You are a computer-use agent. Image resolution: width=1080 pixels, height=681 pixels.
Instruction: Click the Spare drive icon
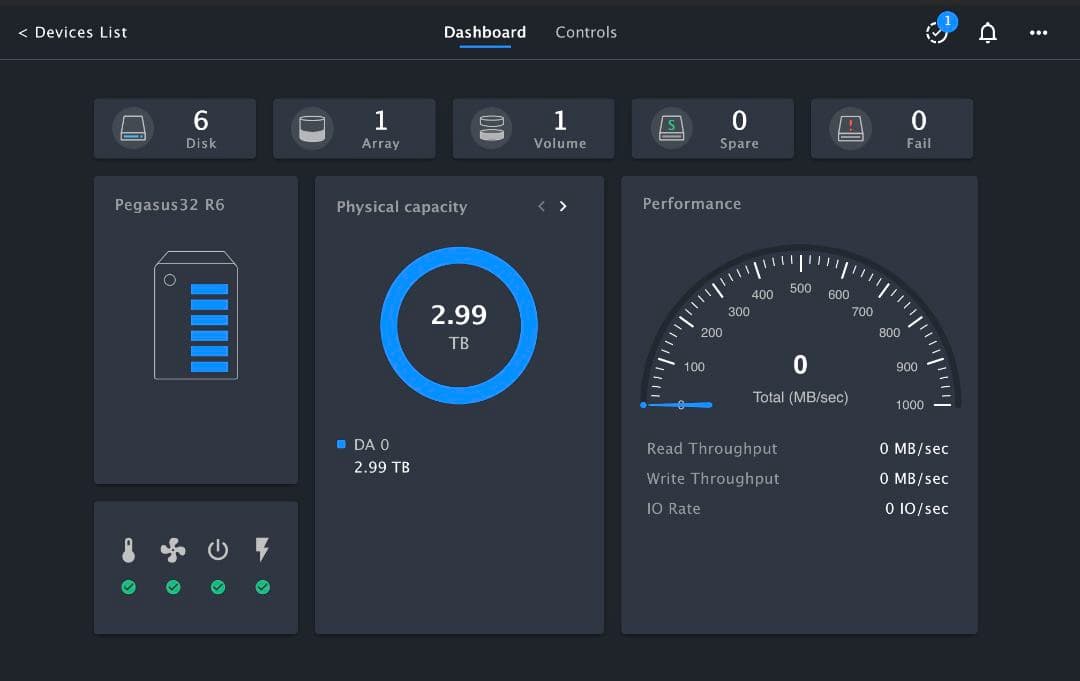tap(671, 129)
